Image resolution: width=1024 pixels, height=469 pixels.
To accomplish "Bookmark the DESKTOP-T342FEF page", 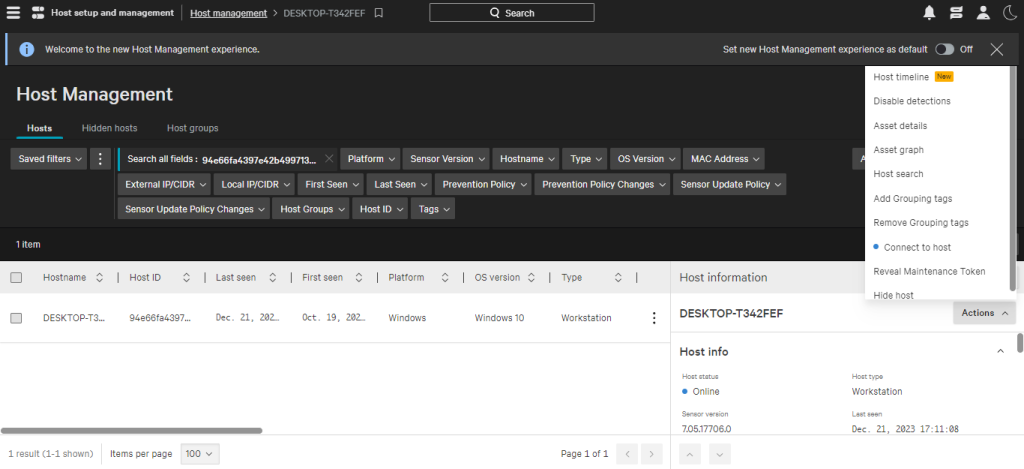I will click(379, 13).
